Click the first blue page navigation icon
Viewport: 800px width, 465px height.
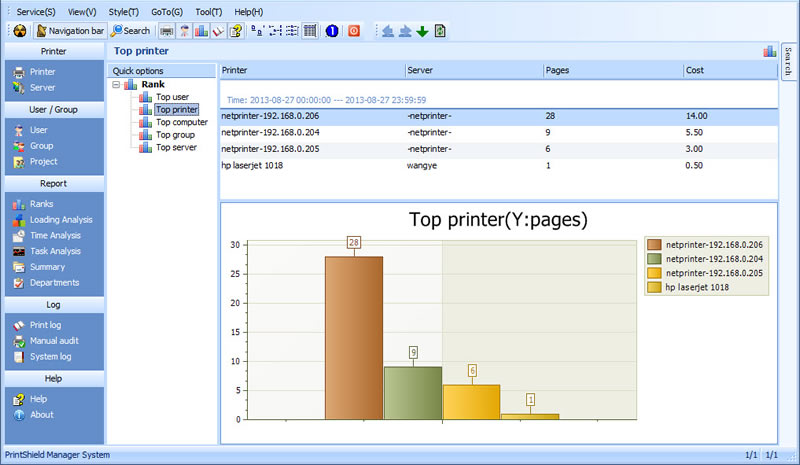tap(388, 31)
